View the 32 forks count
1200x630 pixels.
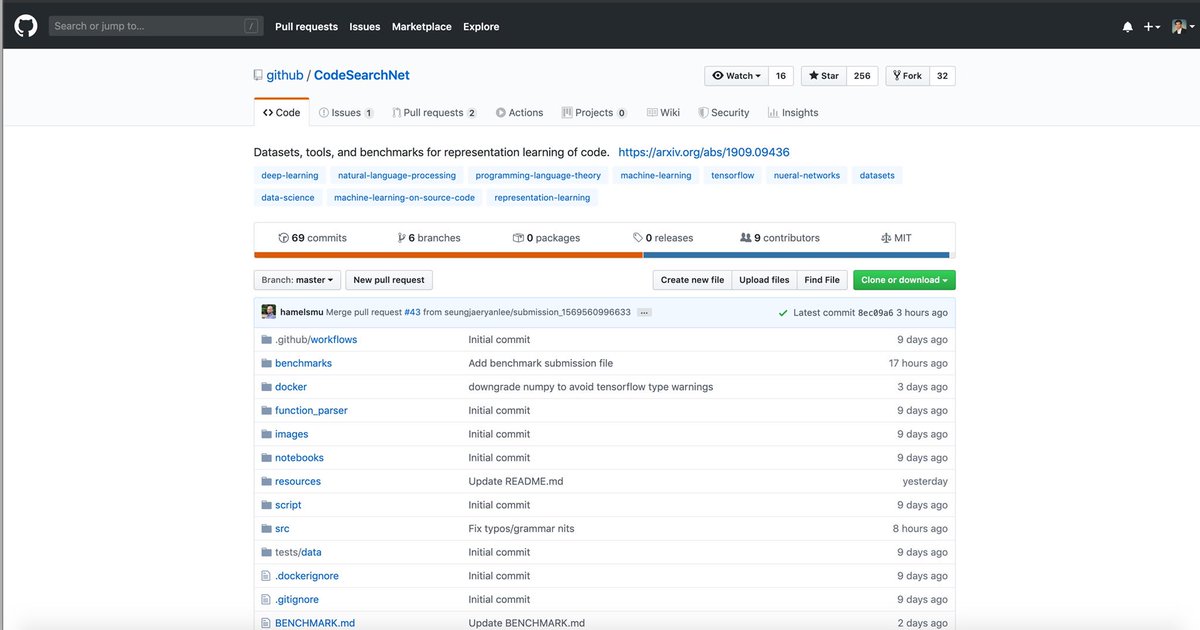[x=942, y=76]
